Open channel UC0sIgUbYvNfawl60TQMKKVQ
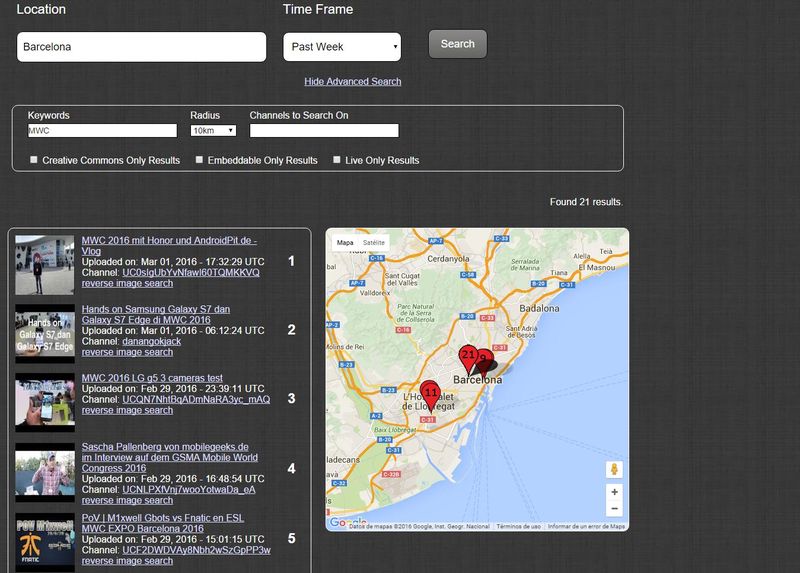Screen dimensions: 800x573 pyautogui.click(x=191, y=272)
